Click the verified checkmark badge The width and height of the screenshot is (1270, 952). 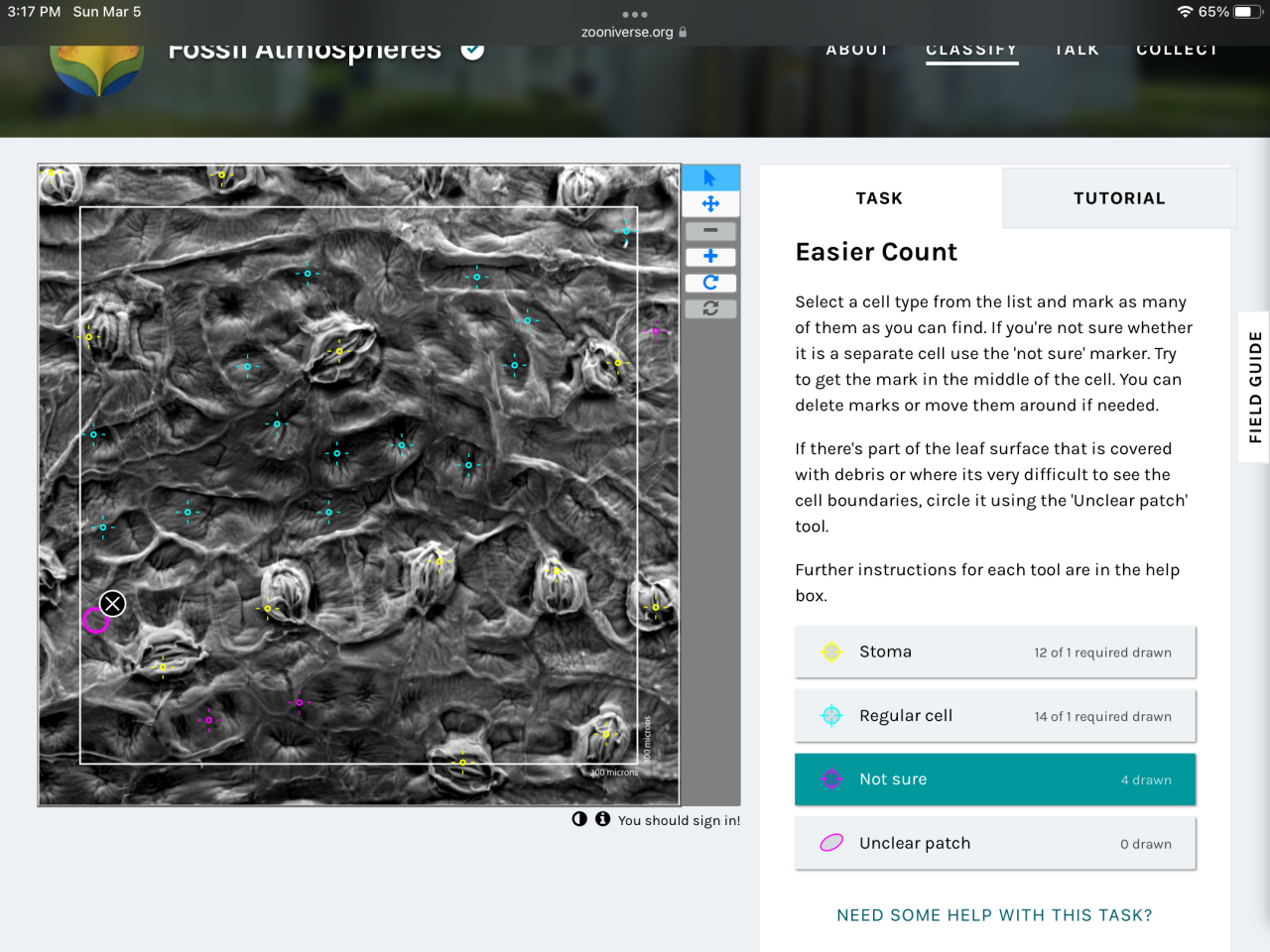pos(473,49)
